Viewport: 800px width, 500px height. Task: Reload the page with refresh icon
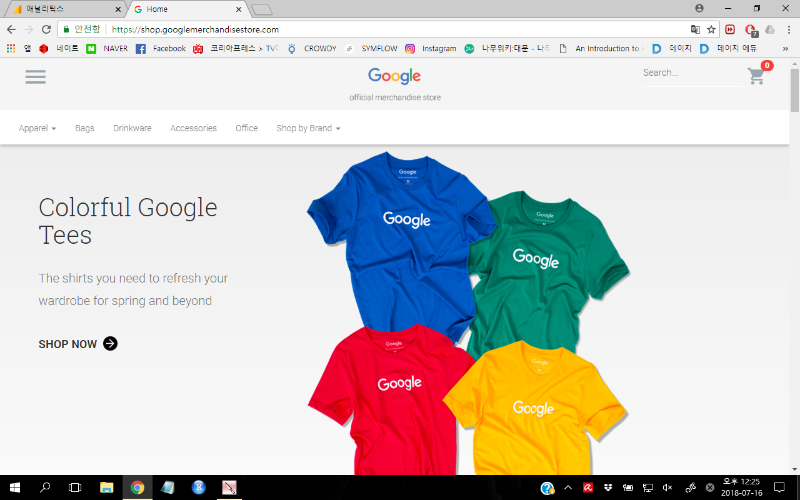tap(46, 30)
